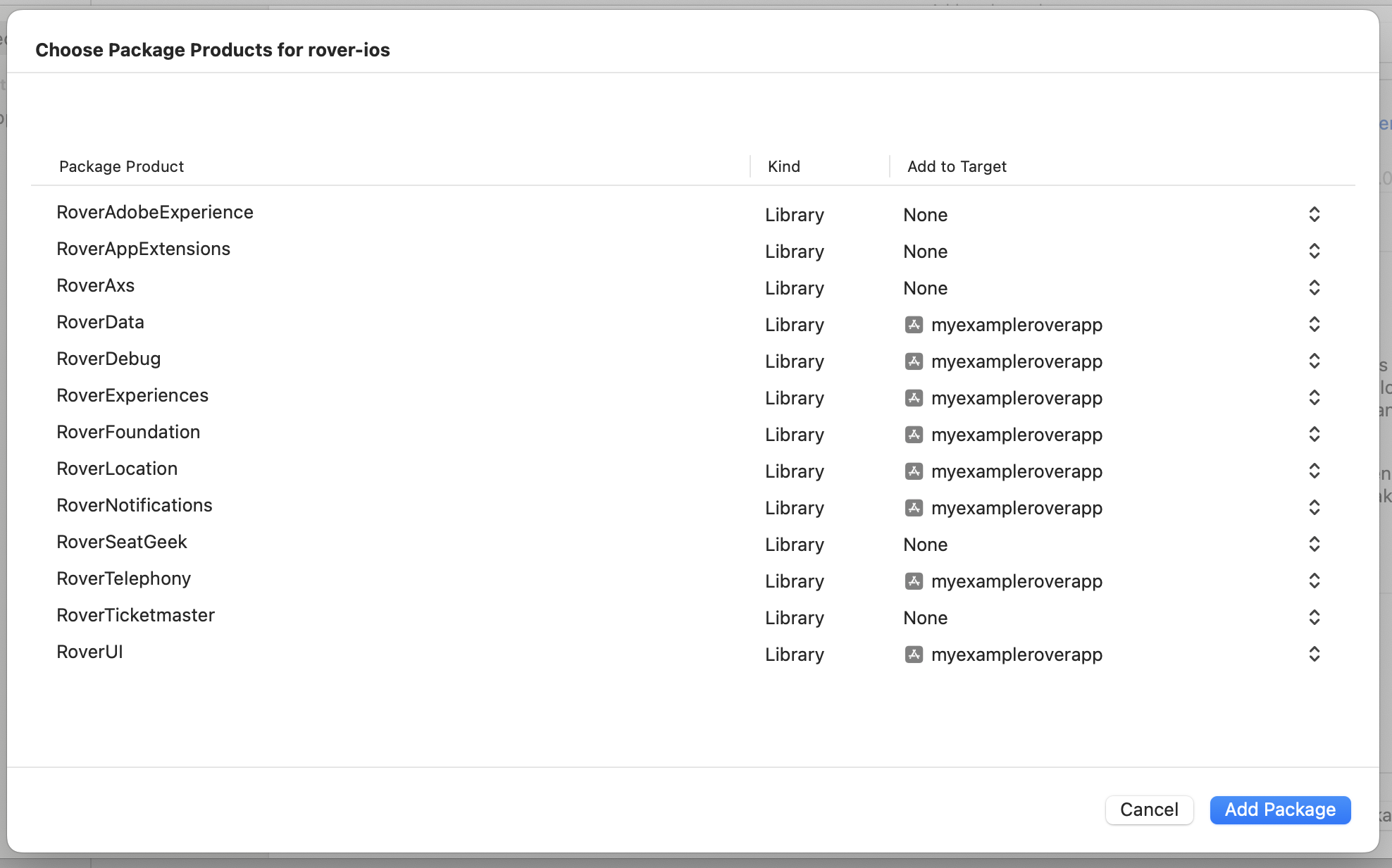This screenshot has width=1392, height=868.
Task: Select the RoverLocation product name
Action: 117,469
